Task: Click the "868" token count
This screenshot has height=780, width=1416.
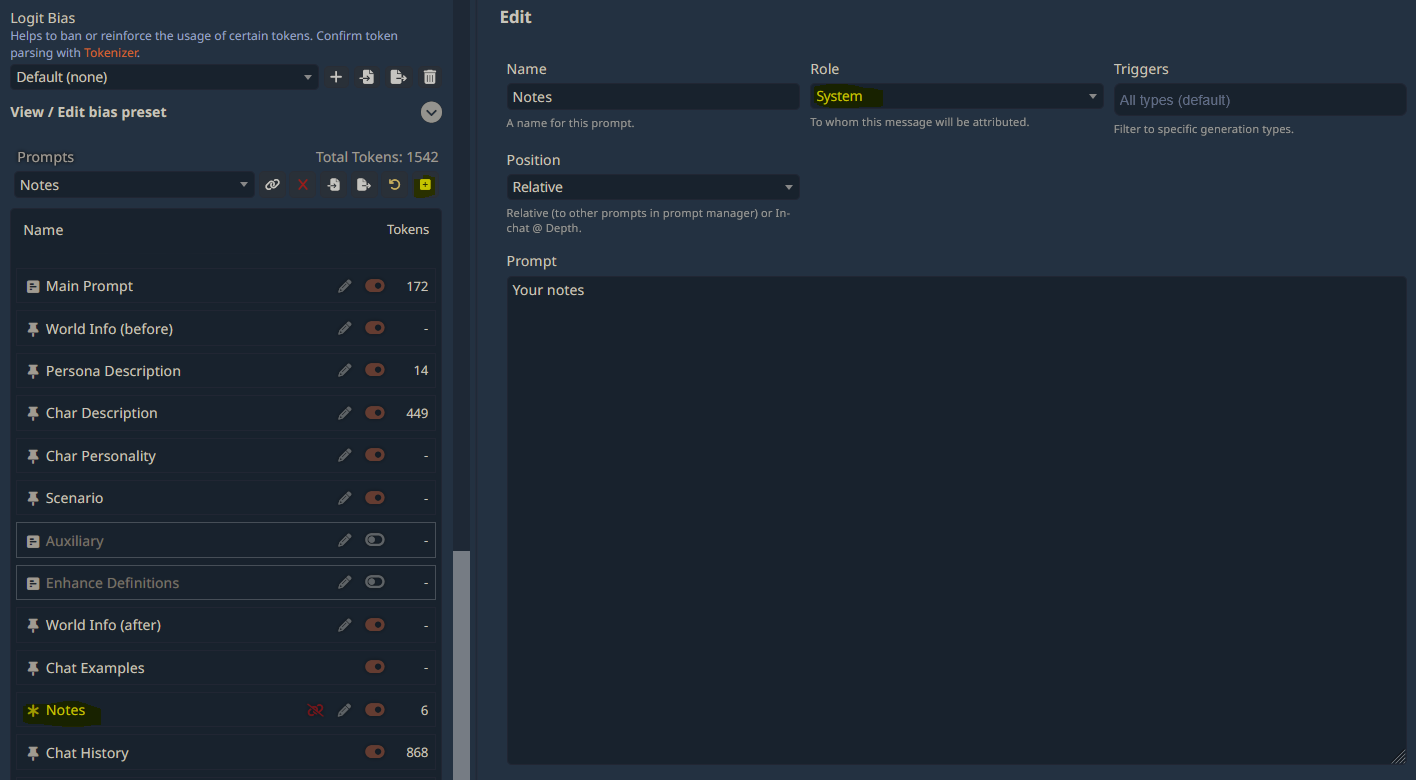Action: (x=417, y=753)
